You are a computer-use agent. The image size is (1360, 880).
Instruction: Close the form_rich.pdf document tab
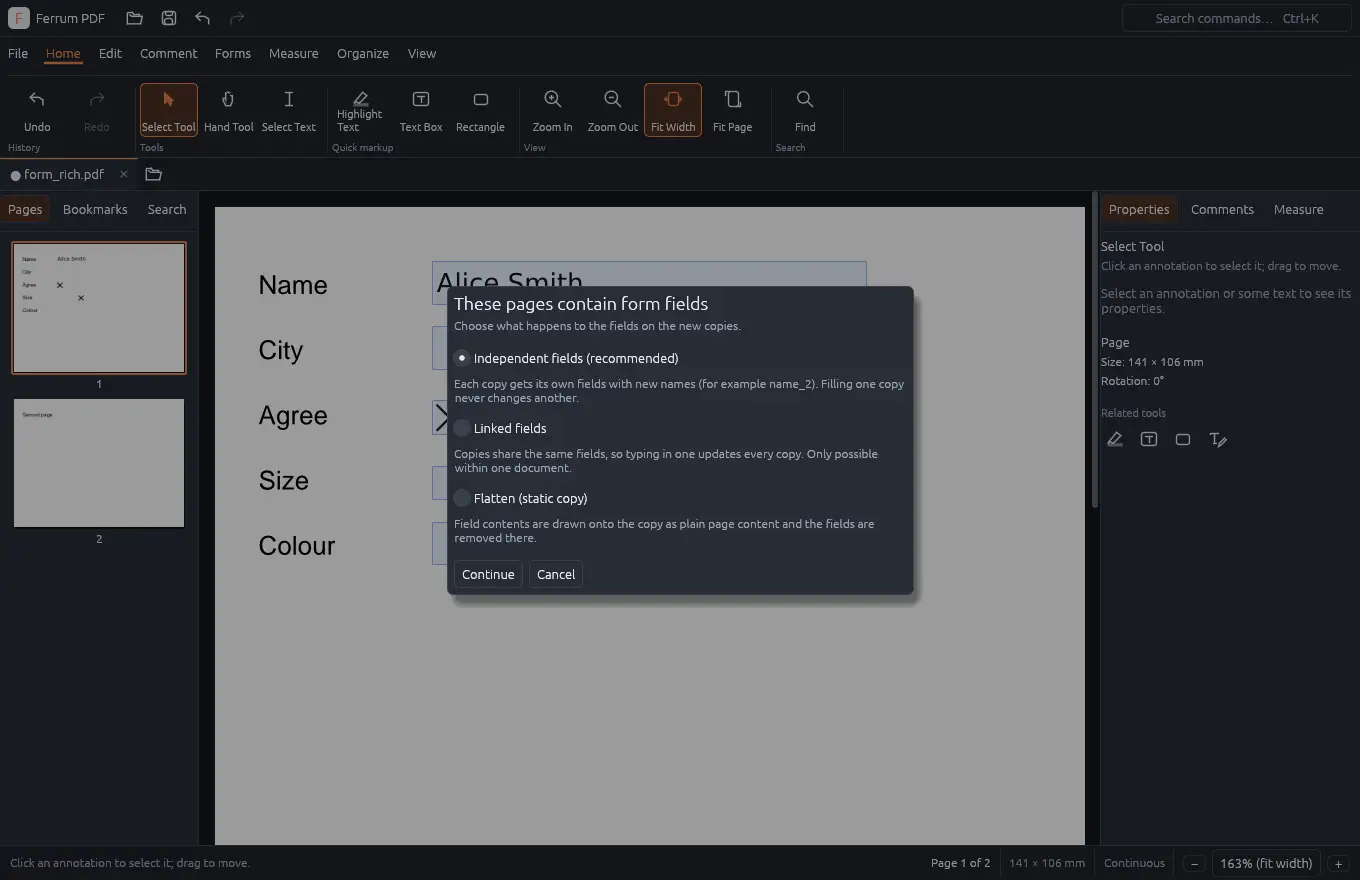tap(123, 174)
